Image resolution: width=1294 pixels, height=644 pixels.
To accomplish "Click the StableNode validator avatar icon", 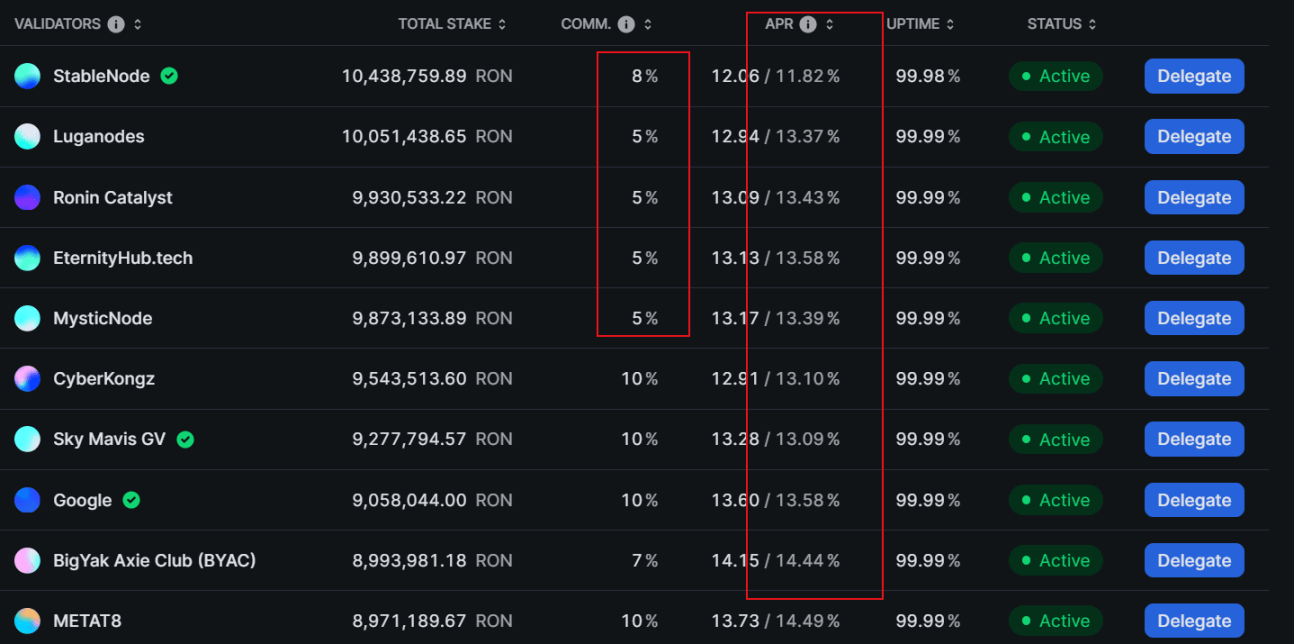I will click(x=27, y=76).
